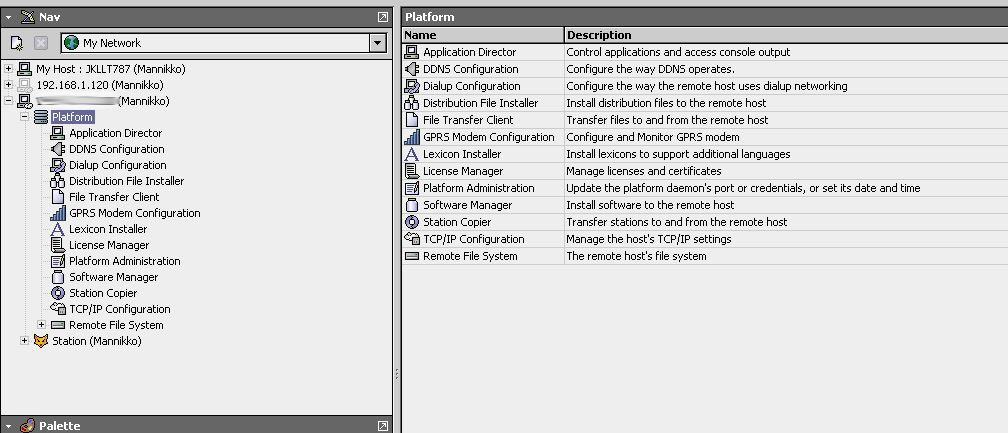Click Application Director icon in Platform table
The height and width of the screenshot is (433, 1008).
point(411,52)
